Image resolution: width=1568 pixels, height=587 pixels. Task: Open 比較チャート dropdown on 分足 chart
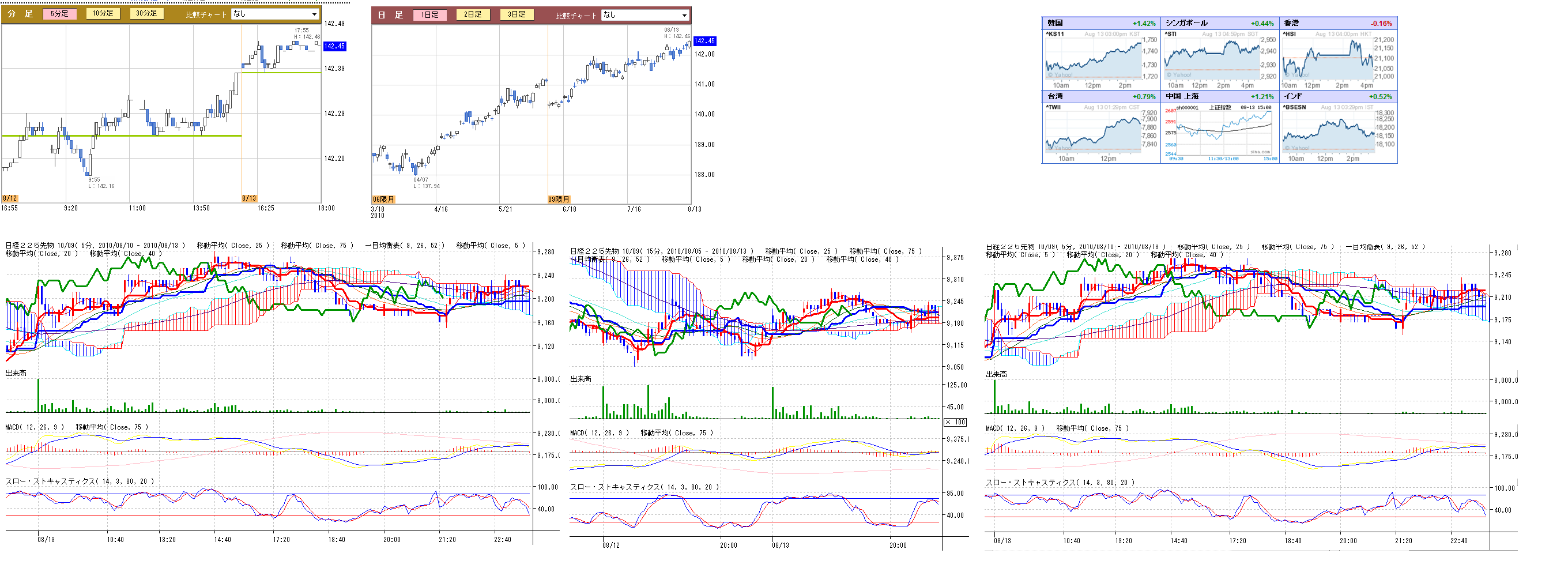coord(275,14)
